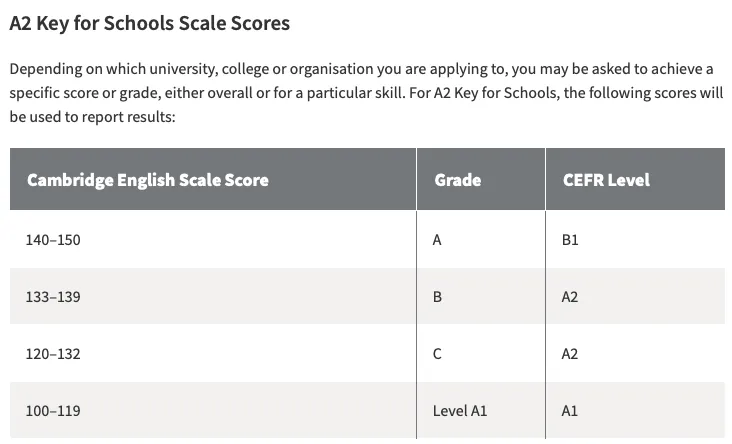The image size is (732, 444).
Task: Select the 'Grade' column header
Action: click(458, 180)
